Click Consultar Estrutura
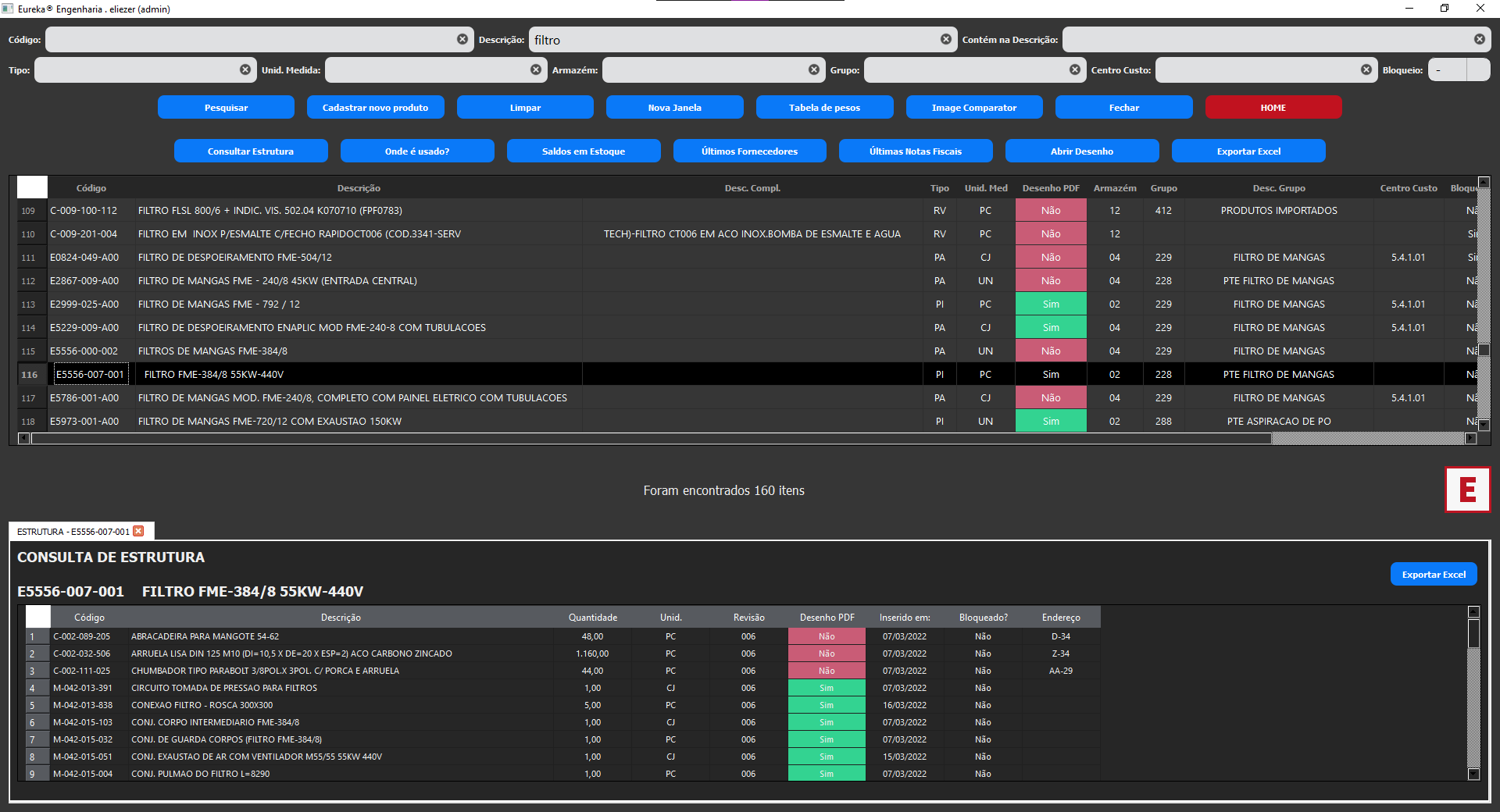The width and height of the screenshot is (1500, 812). coord(251,151)
